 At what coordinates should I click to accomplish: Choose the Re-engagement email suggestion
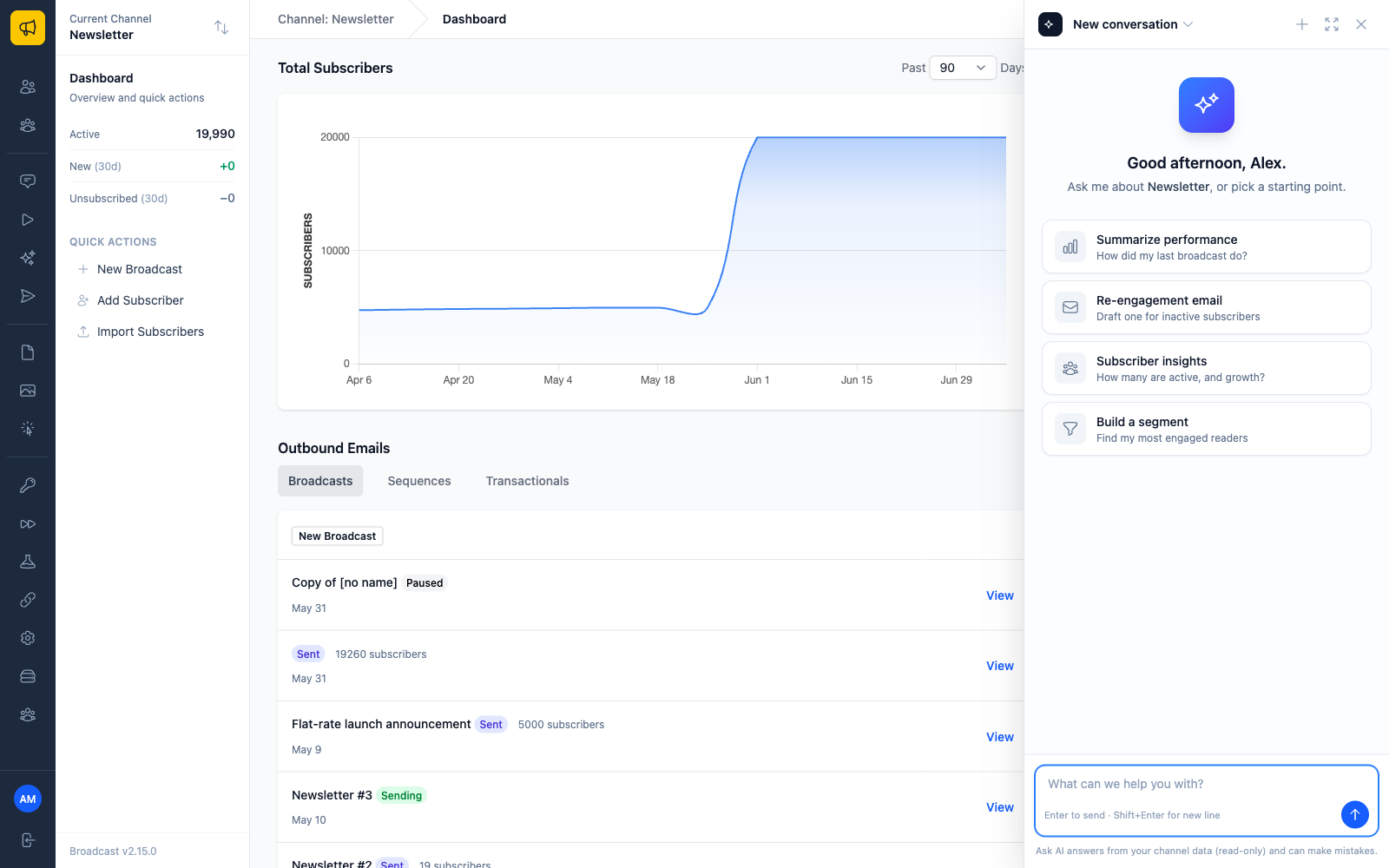[x=1207, y=307]
